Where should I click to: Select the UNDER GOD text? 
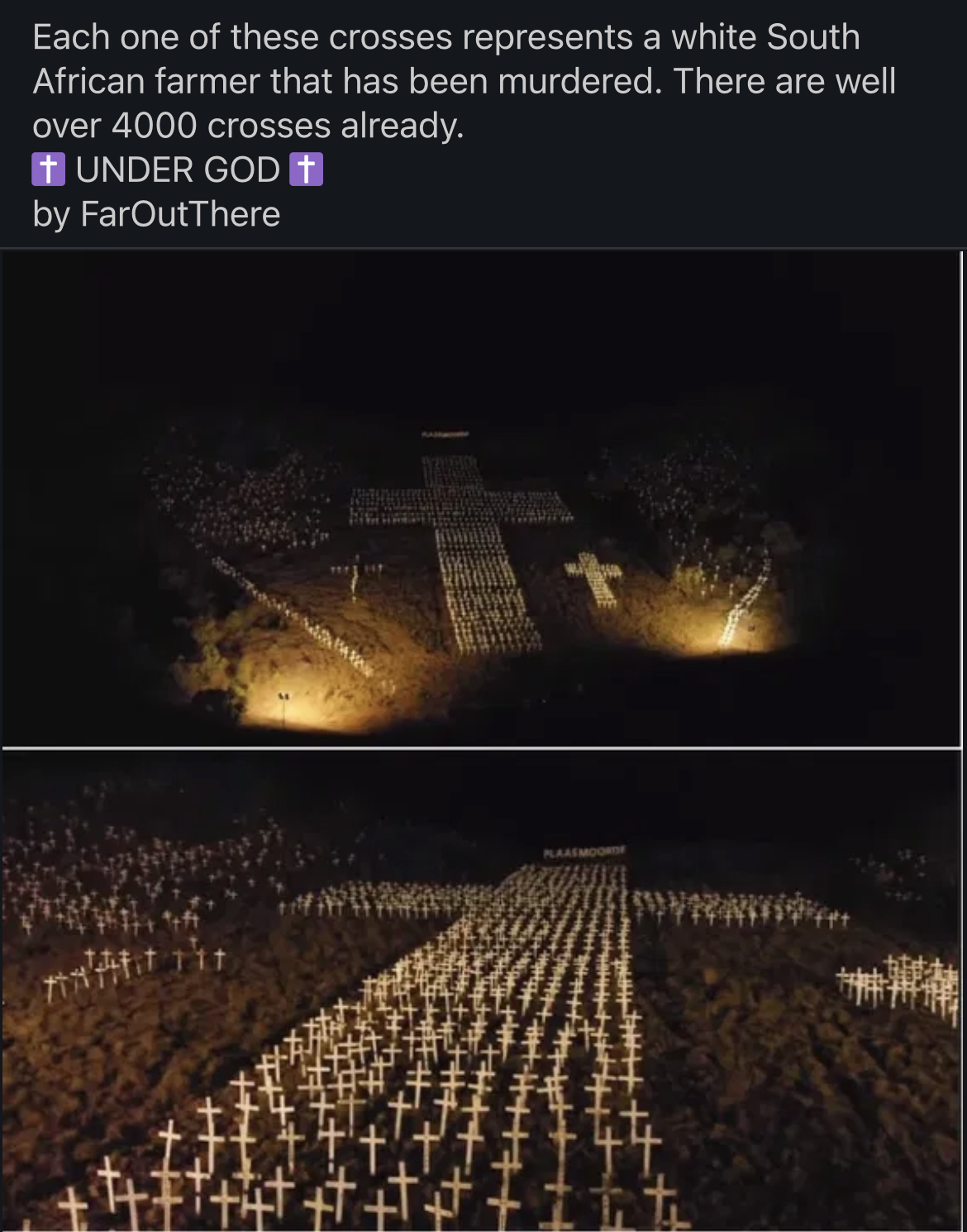(178, 170)
